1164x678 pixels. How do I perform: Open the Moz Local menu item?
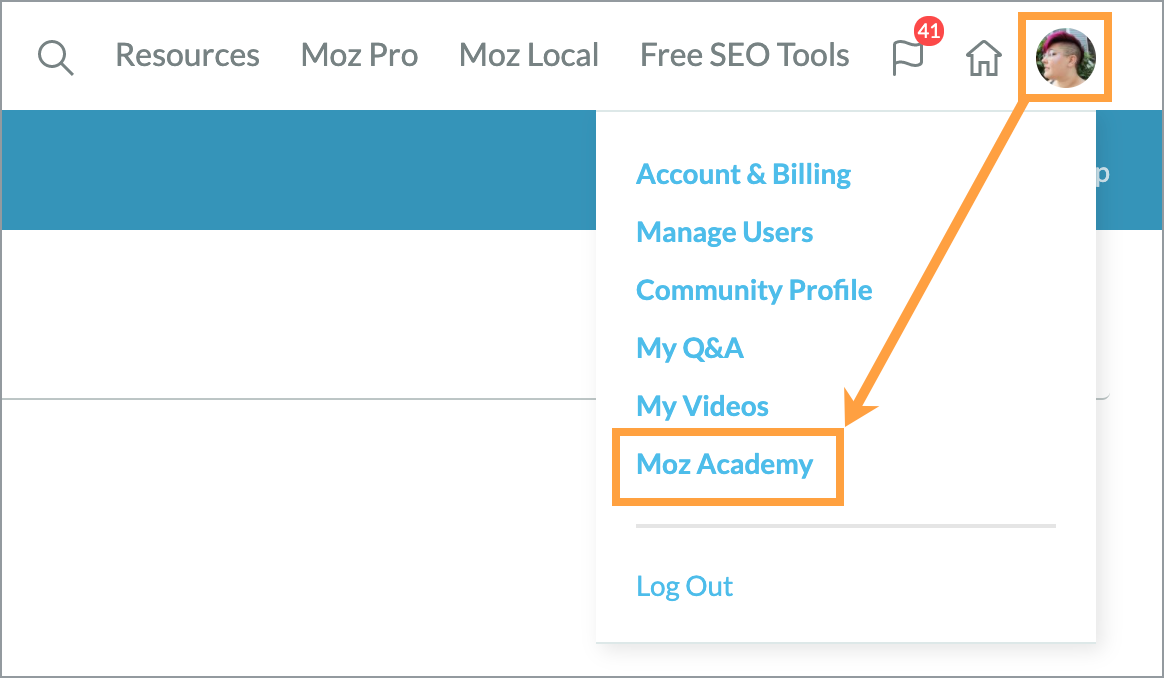[x=529, y=56]
